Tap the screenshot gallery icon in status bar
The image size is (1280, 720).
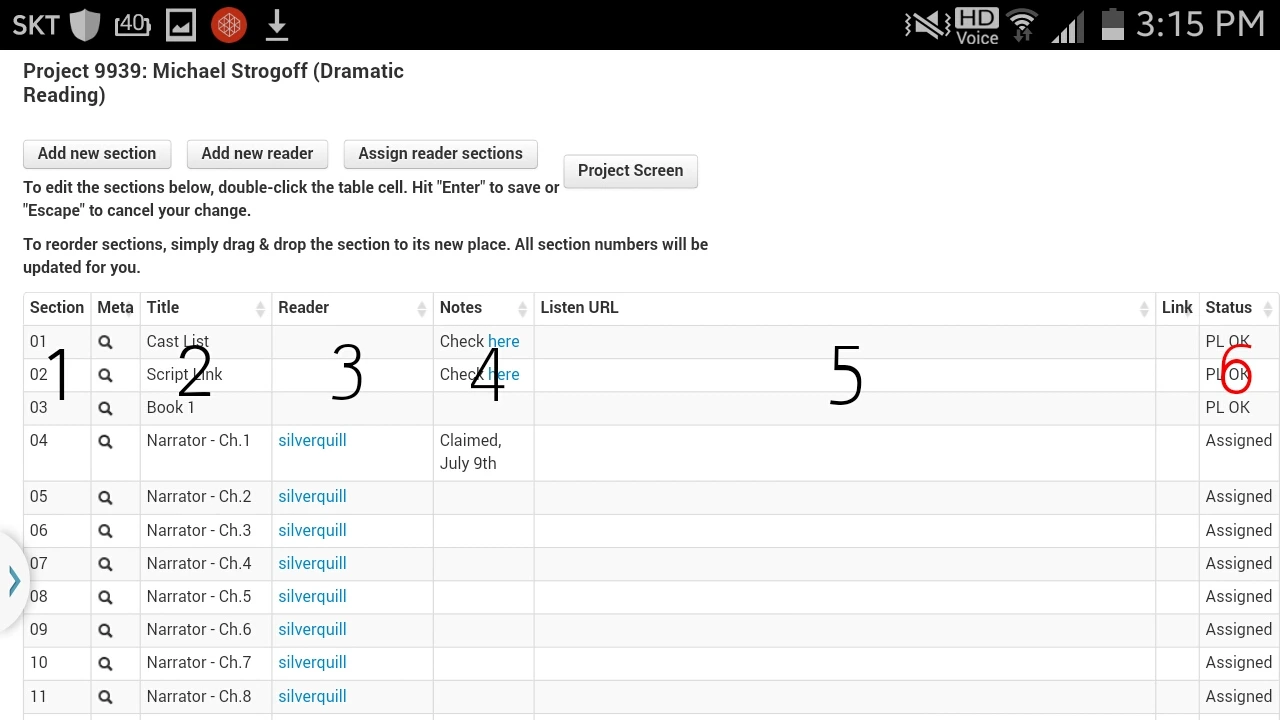pyautogui.click(x=180, y=24)
